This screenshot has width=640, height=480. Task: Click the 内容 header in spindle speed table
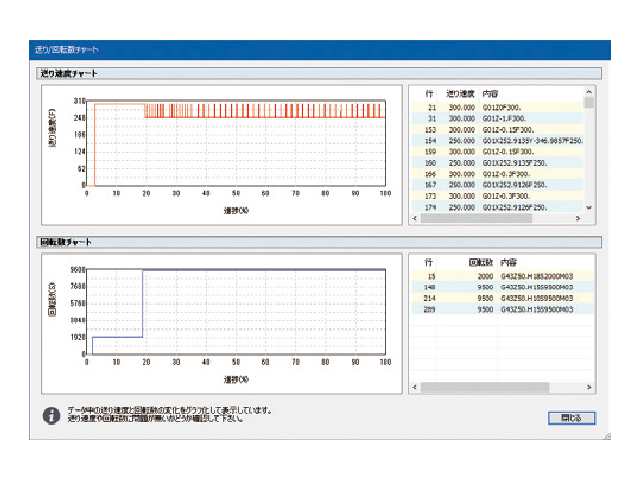pyautogui.click(x=509, y=262)
